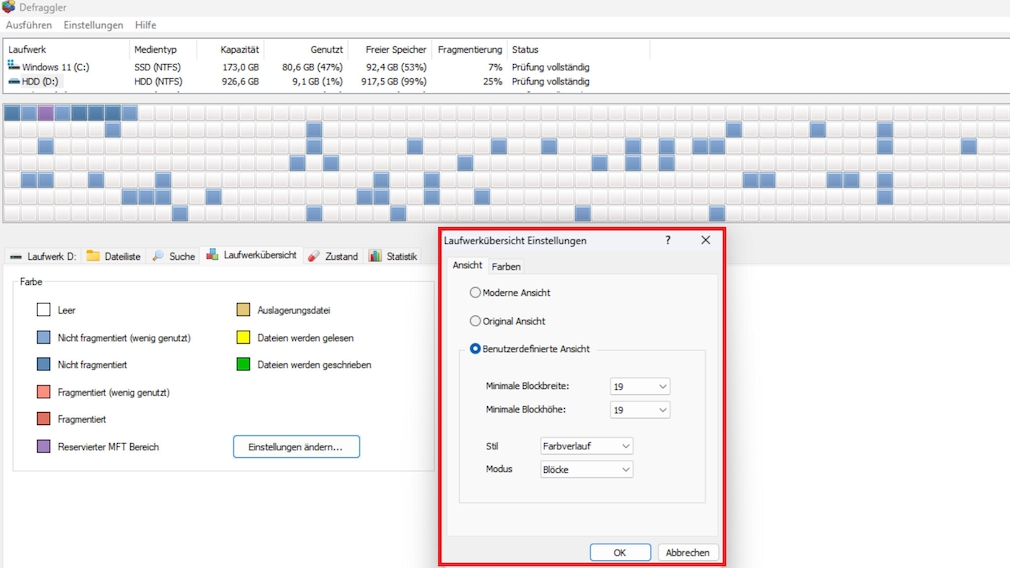Expand the Minimale Blockbreite dropdown
The width and height of the screenshot is (1010, 568).
click(x=639, y=387)
